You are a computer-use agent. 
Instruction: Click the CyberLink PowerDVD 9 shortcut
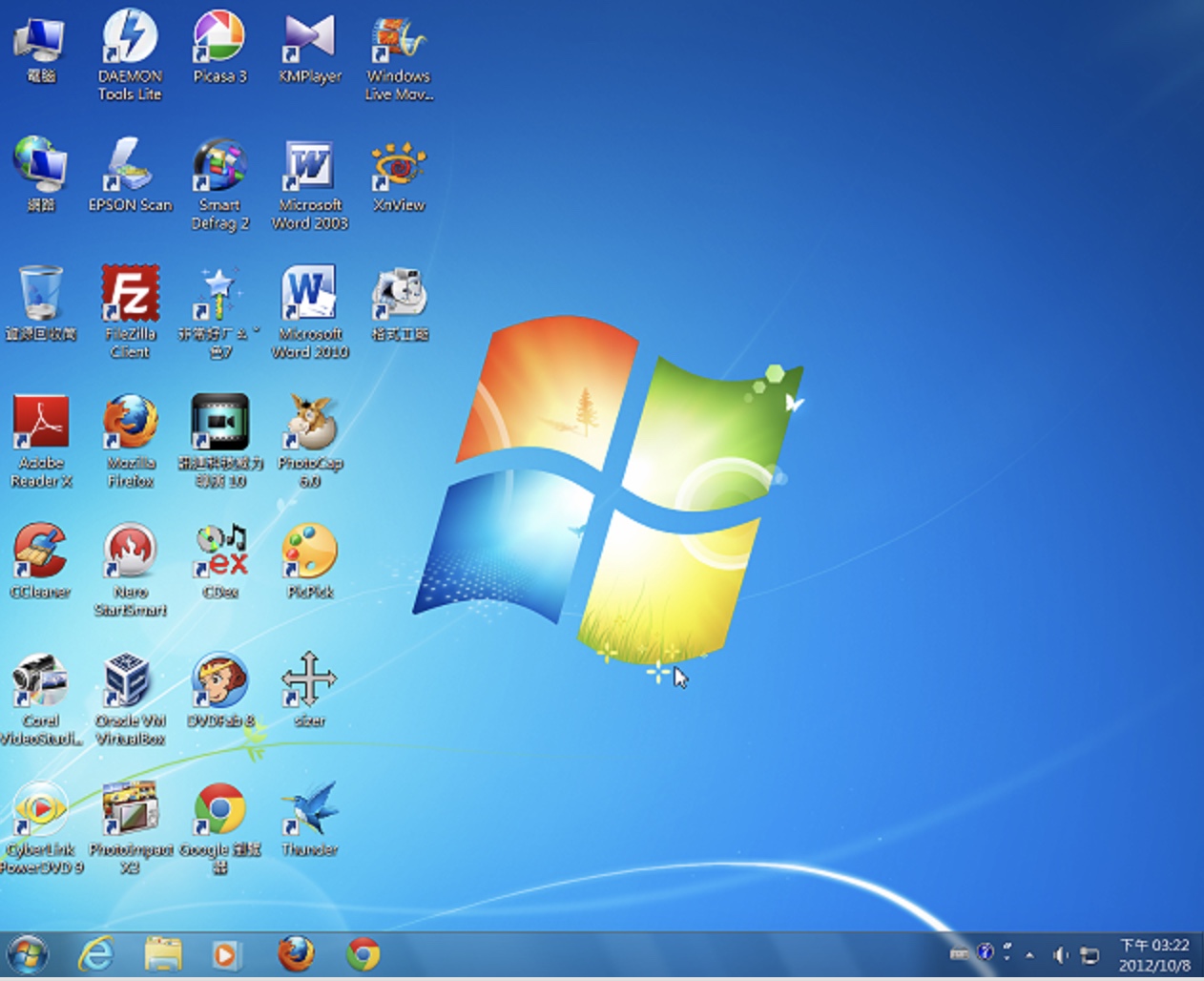[x=40, y=828]
